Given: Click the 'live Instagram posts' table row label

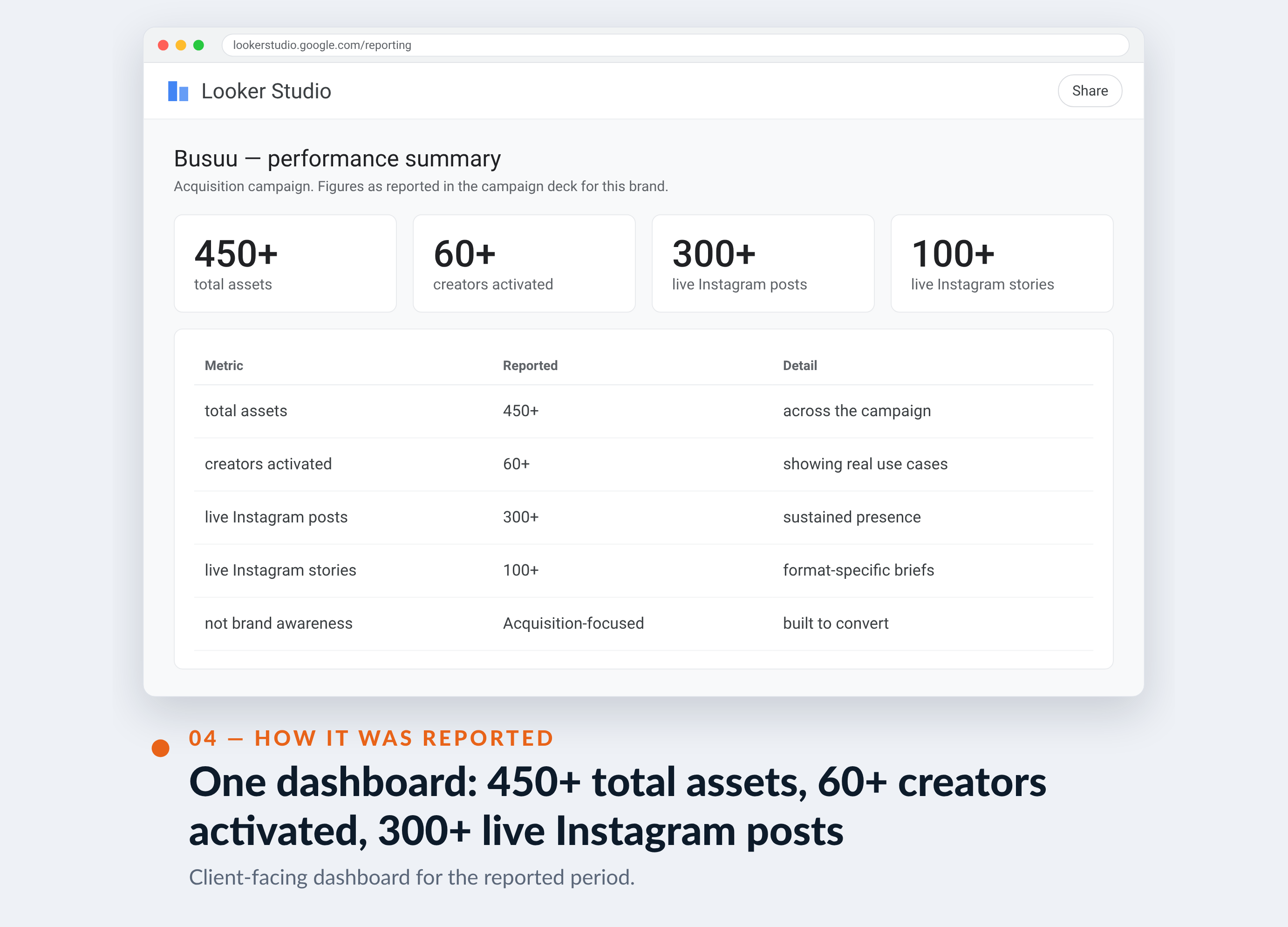Looking at the screenshot, I should coord(276,517).
